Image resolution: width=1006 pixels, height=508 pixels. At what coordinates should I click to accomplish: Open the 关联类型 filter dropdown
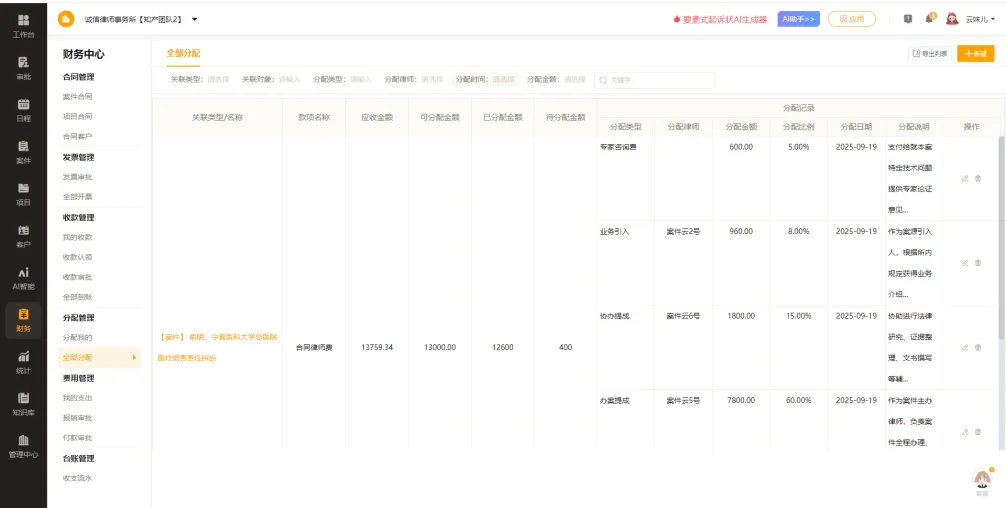tap(218, 79)
